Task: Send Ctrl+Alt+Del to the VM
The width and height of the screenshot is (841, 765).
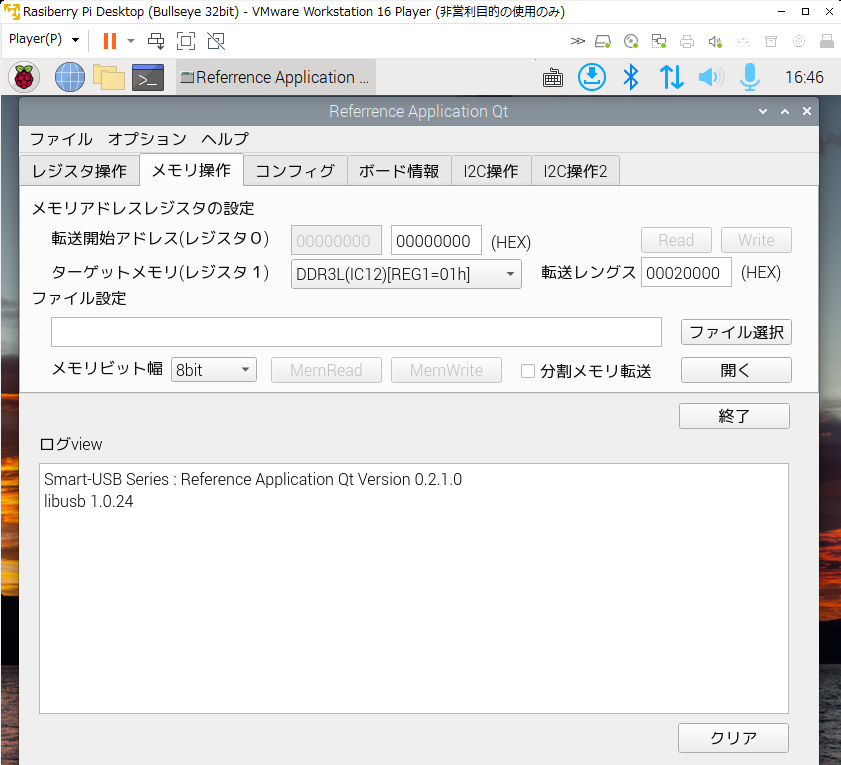Action: (156, 41)
